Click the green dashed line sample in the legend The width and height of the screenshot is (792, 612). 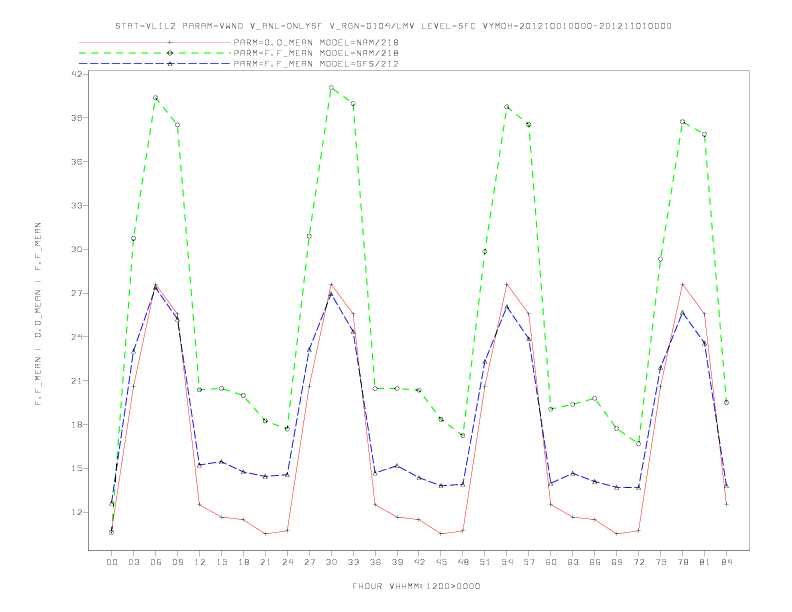[x=155, y=53]
